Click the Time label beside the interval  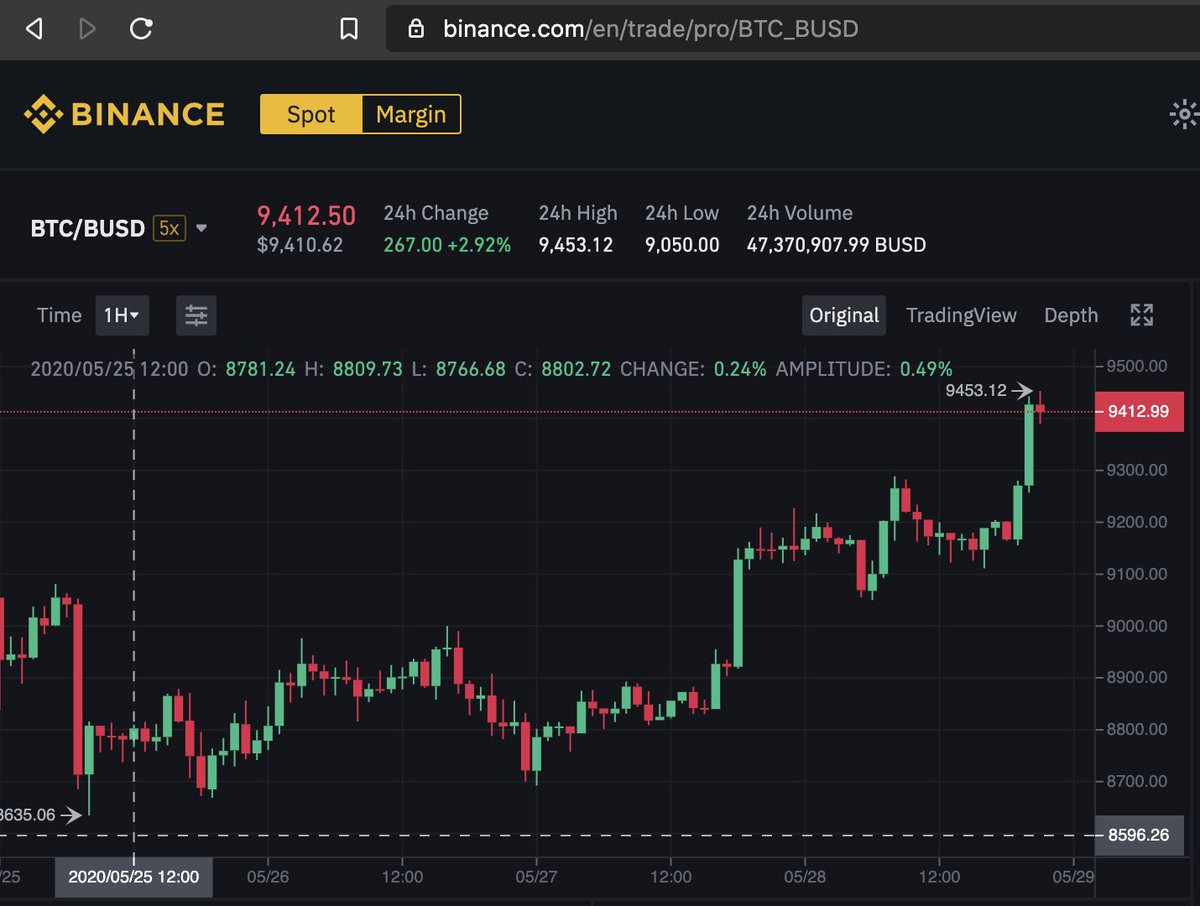(59, 316)
